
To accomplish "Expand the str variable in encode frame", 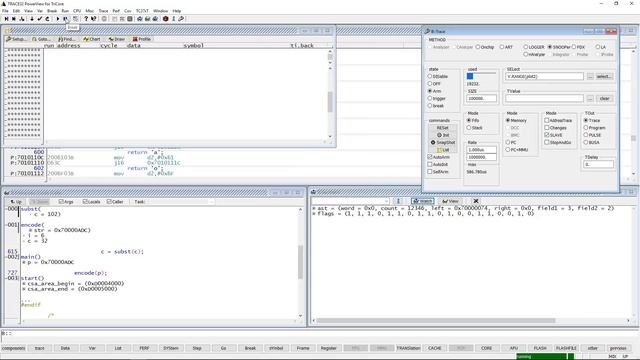I will pos(31,230).
